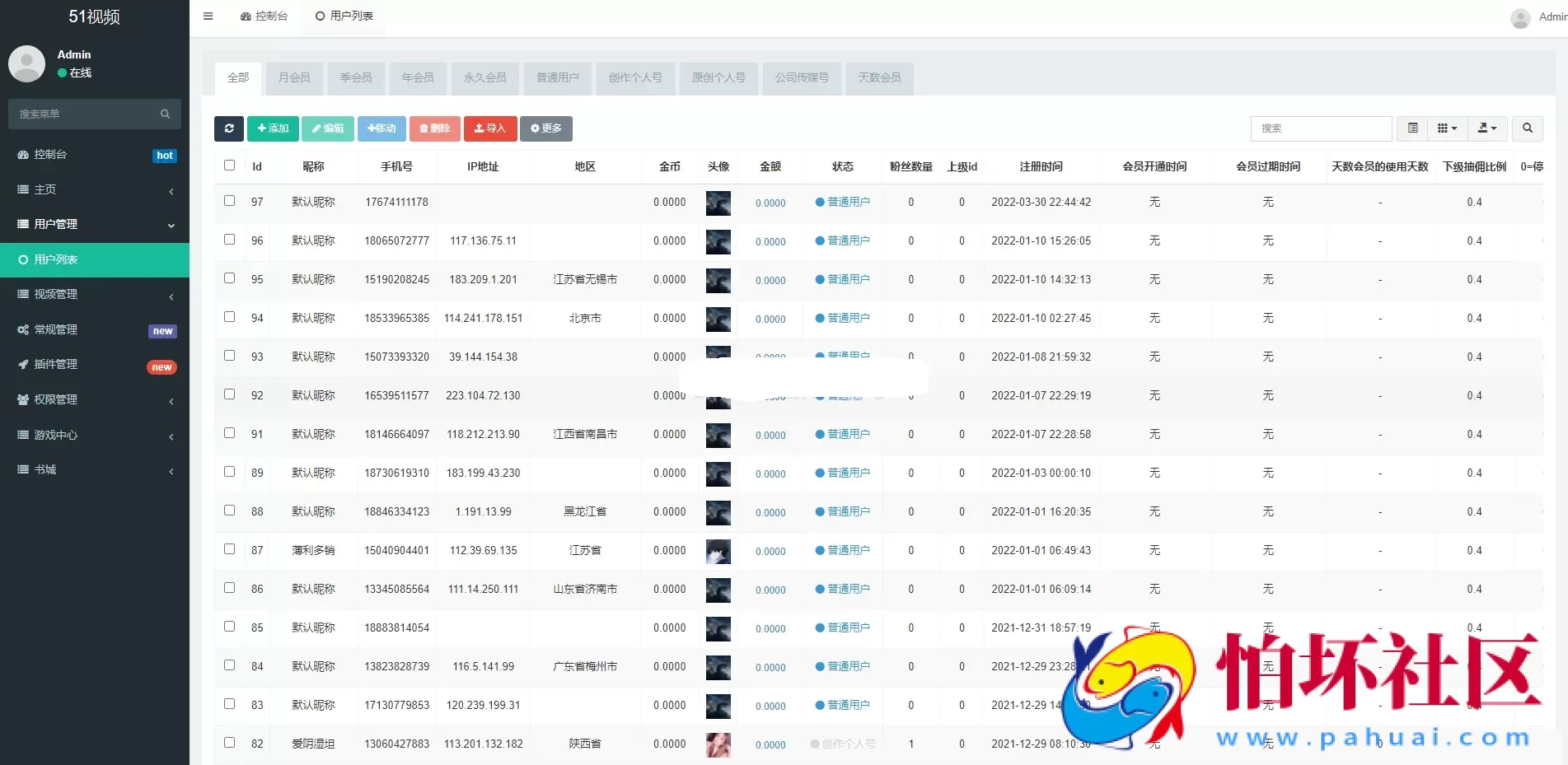Click the 添加 add button

click(272, 128)
